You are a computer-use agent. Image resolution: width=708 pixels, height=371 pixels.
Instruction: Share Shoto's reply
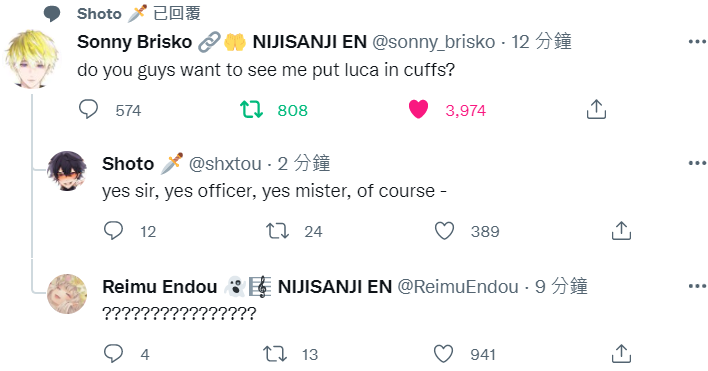(621, 231)
